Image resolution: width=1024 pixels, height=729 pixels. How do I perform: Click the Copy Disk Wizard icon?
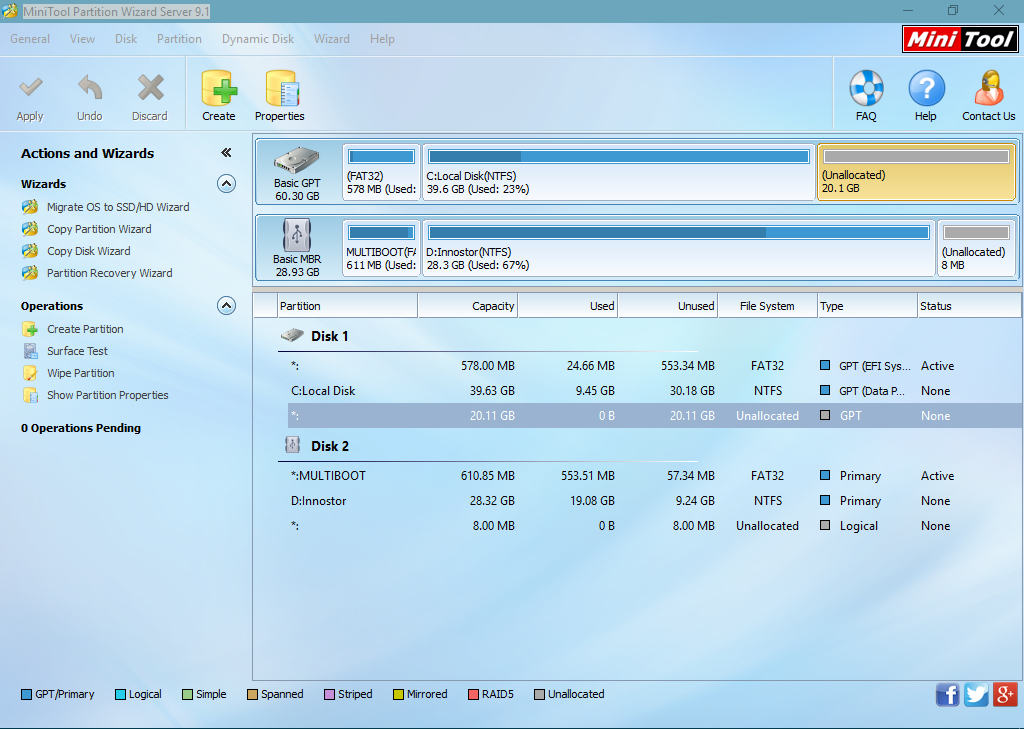30,251
